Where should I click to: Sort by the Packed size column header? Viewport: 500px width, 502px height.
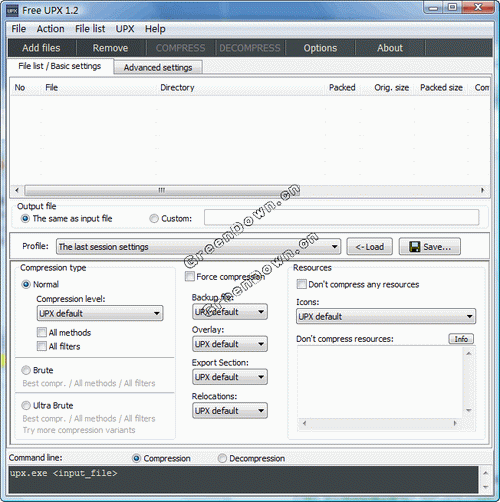[441, 88]
